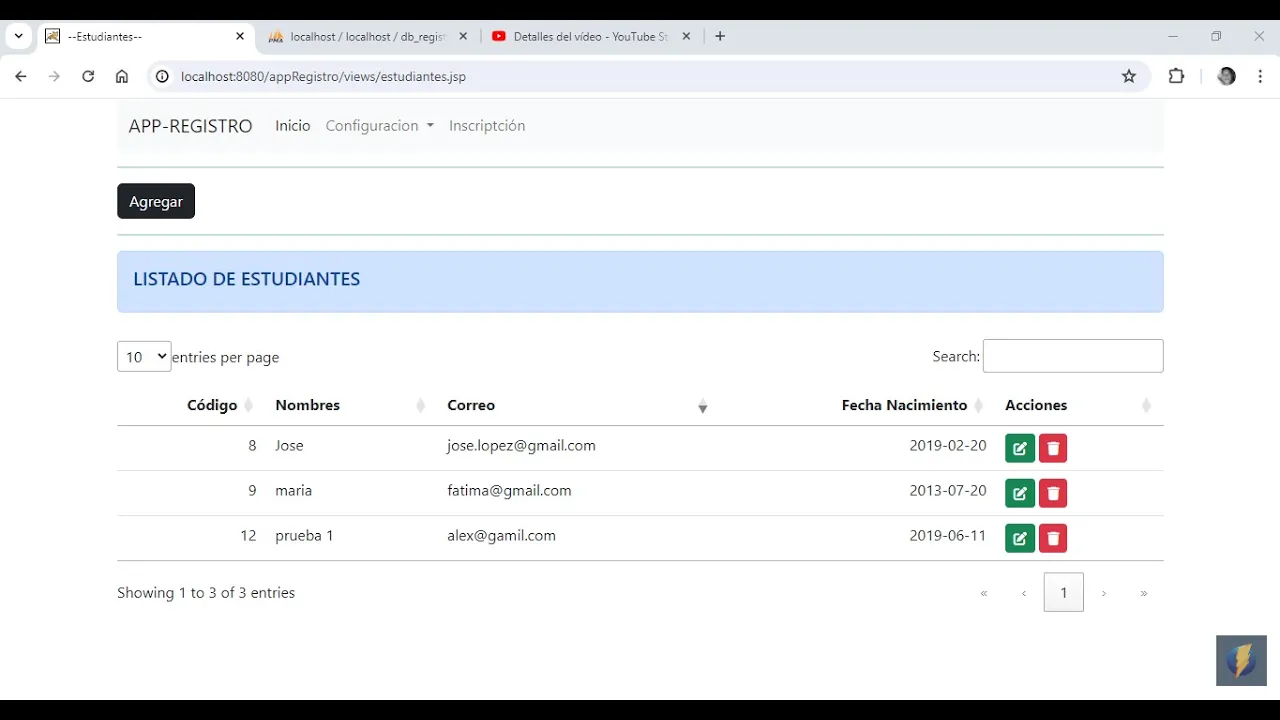Open Inscriptción navigation link
This screenshot has width=1280, height=720.
[487, 126]
